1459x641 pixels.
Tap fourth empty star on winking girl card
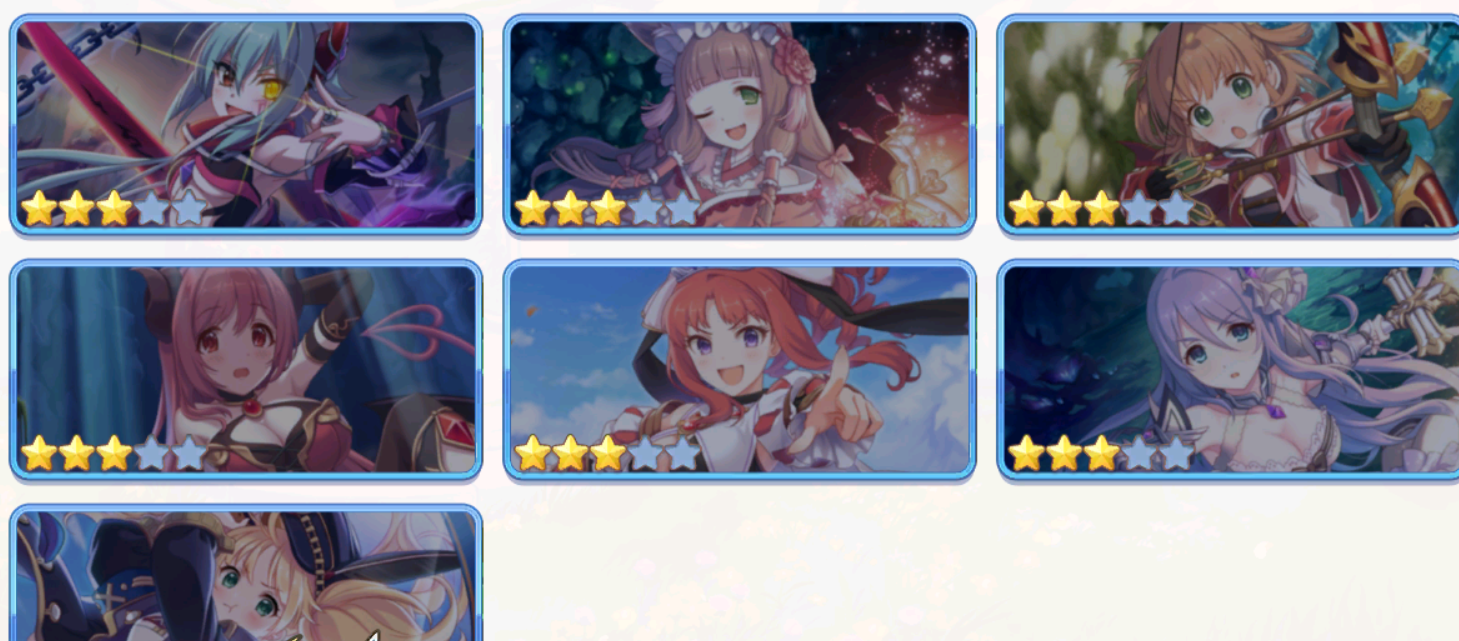pyautogui.click(x=645, y=209)
